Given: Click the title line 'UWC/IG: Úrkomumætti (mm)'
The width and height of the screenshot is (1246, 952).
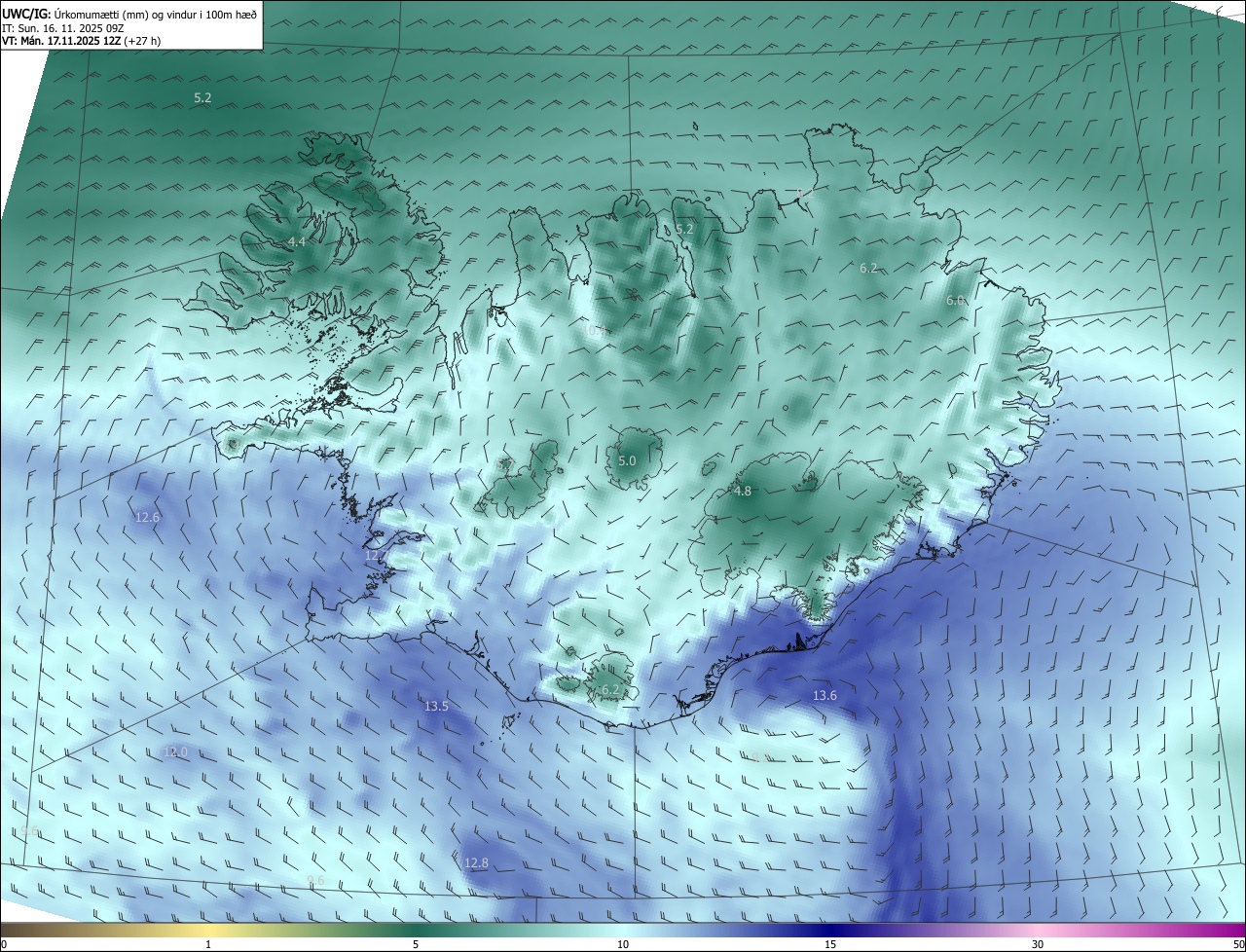Looking at the screenshot, I should pos(129,14).
